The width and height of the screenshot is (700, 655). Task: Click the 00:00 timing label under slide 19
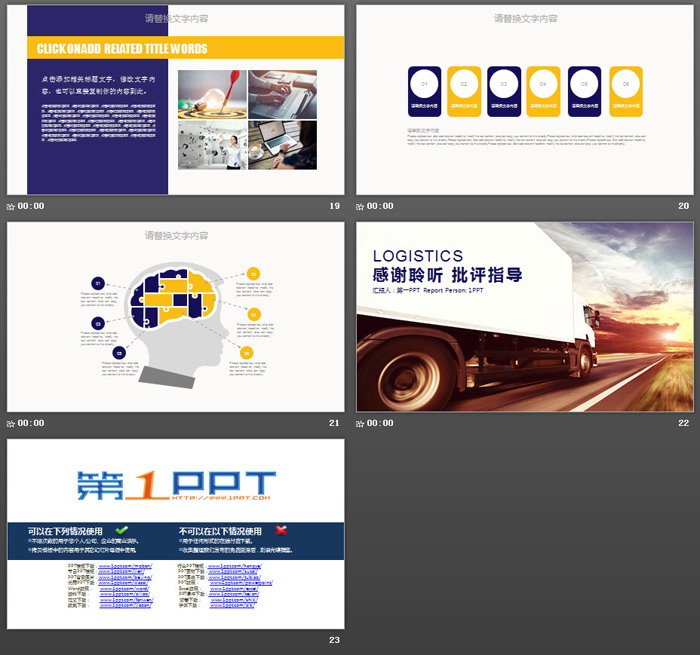31,206
